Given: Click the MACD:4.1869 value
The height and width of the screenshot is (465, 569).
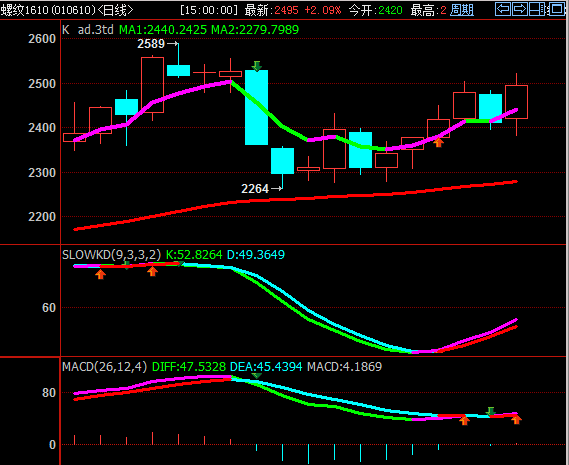Looking at the screenshot, I should [x=344, y=367].
